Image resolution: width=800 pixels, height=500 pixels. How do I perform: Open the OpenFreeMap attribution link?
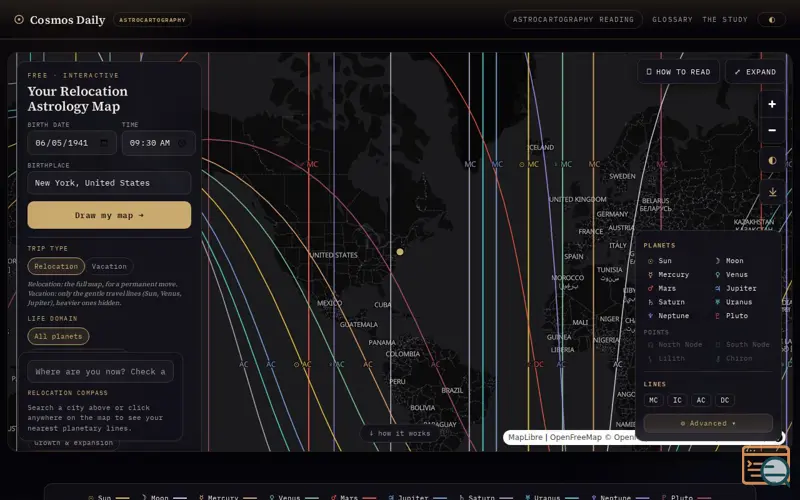[x=576, y=437]
